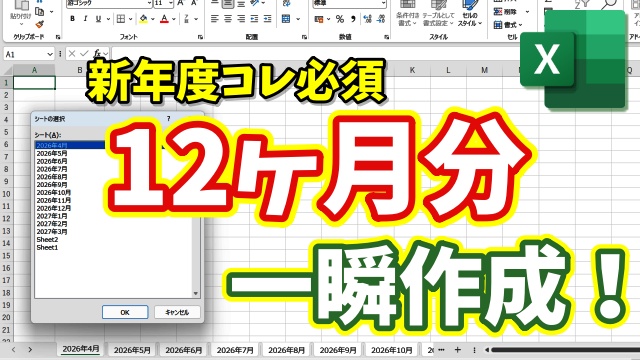640x360 pixels.
Task: Decrease indent in the alignment group
Action: pyautogui.click(x=254, y=19)
